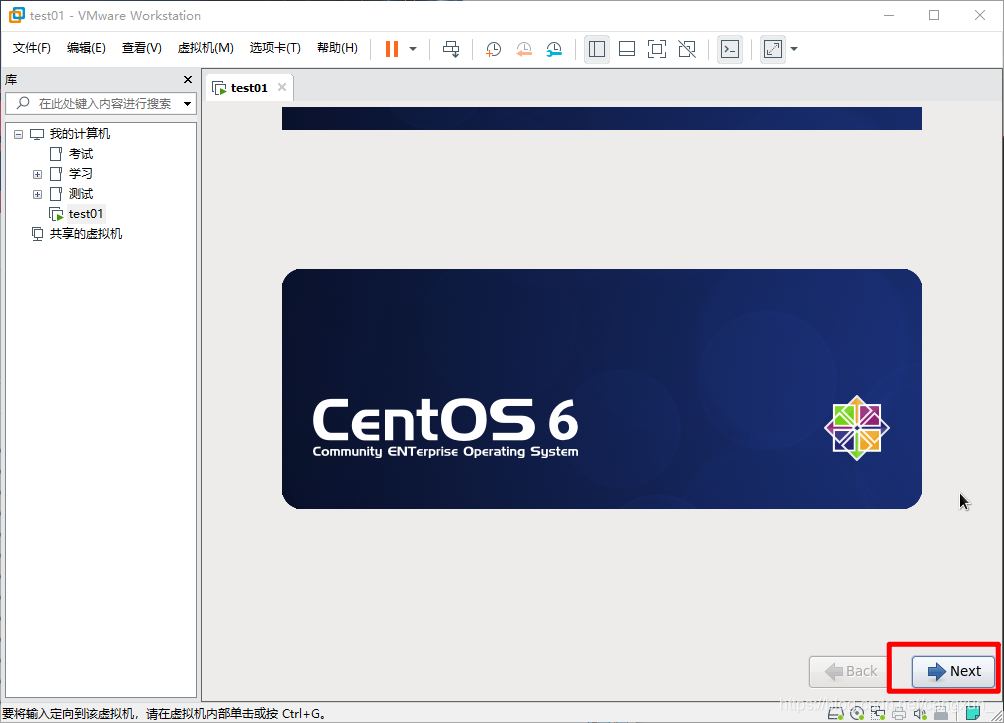Viewport: 1004px width, 723px height.
Task: Open the 查看(V) menu
Action: click(142, 48)
